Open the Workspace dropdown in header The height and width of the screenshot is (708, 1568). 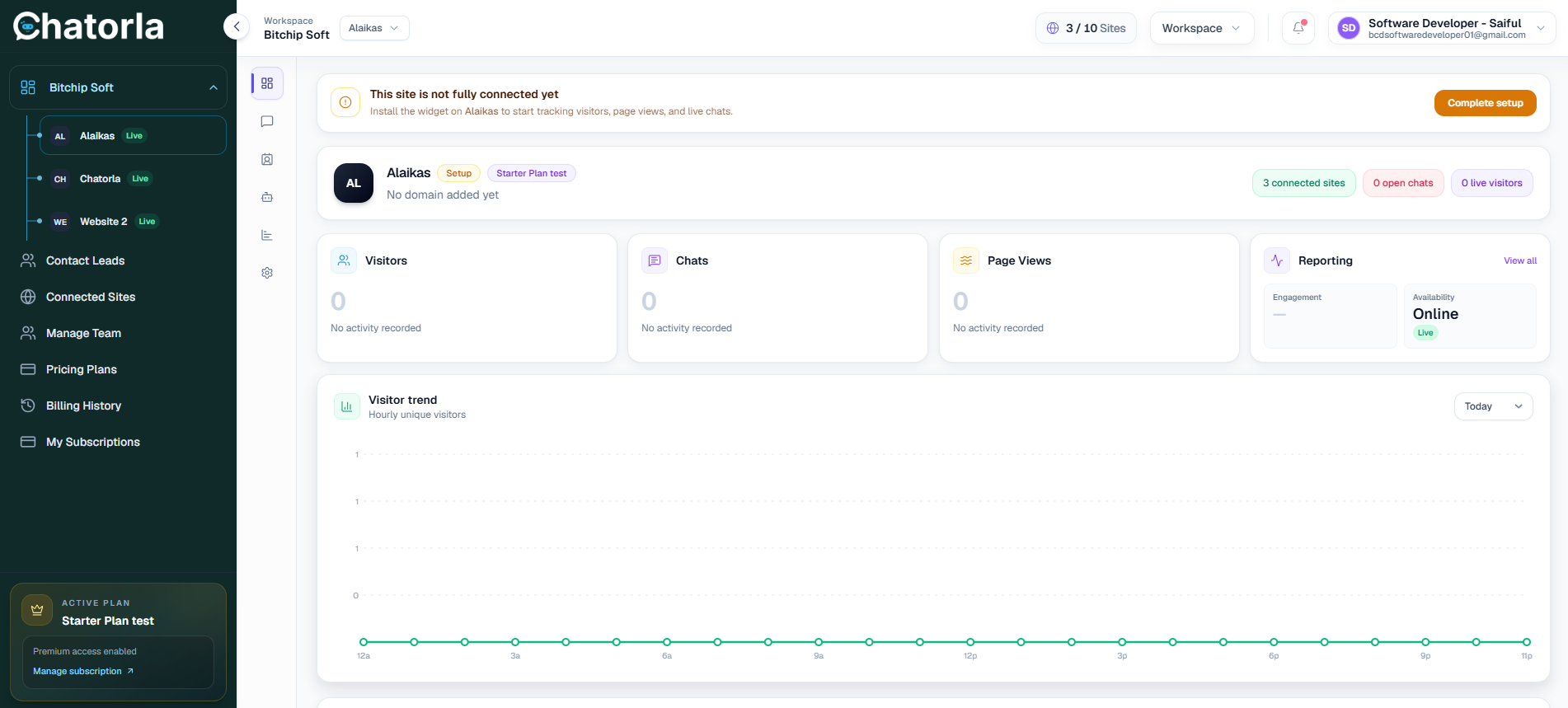coord(1202,28)
